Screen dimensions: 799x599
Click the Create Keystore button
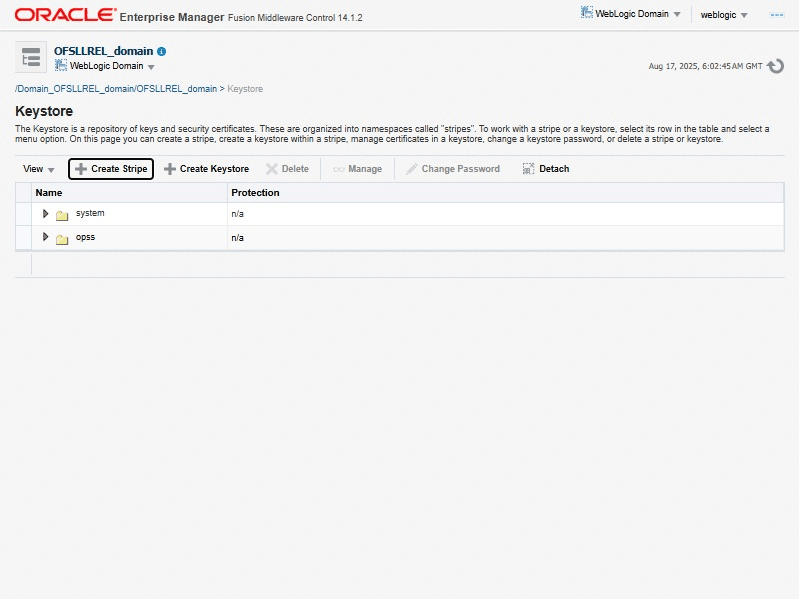206,169
